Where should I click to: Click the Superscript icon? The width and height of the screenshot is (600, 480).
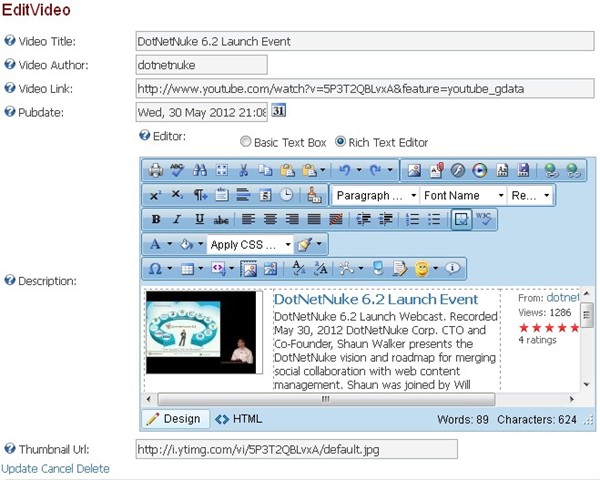[x=156, y=195]
